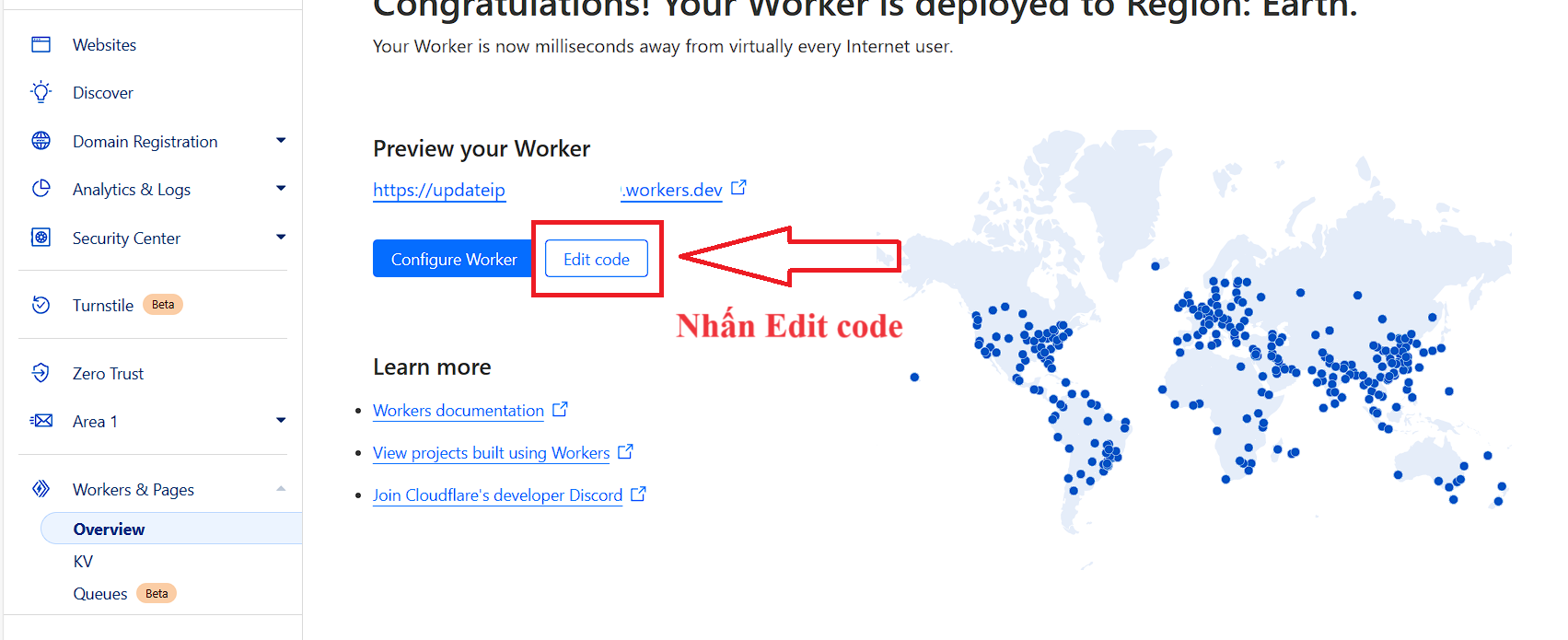Click the Workers & Pages diamond icon
1568x640 pixels.
pos(41,489)
